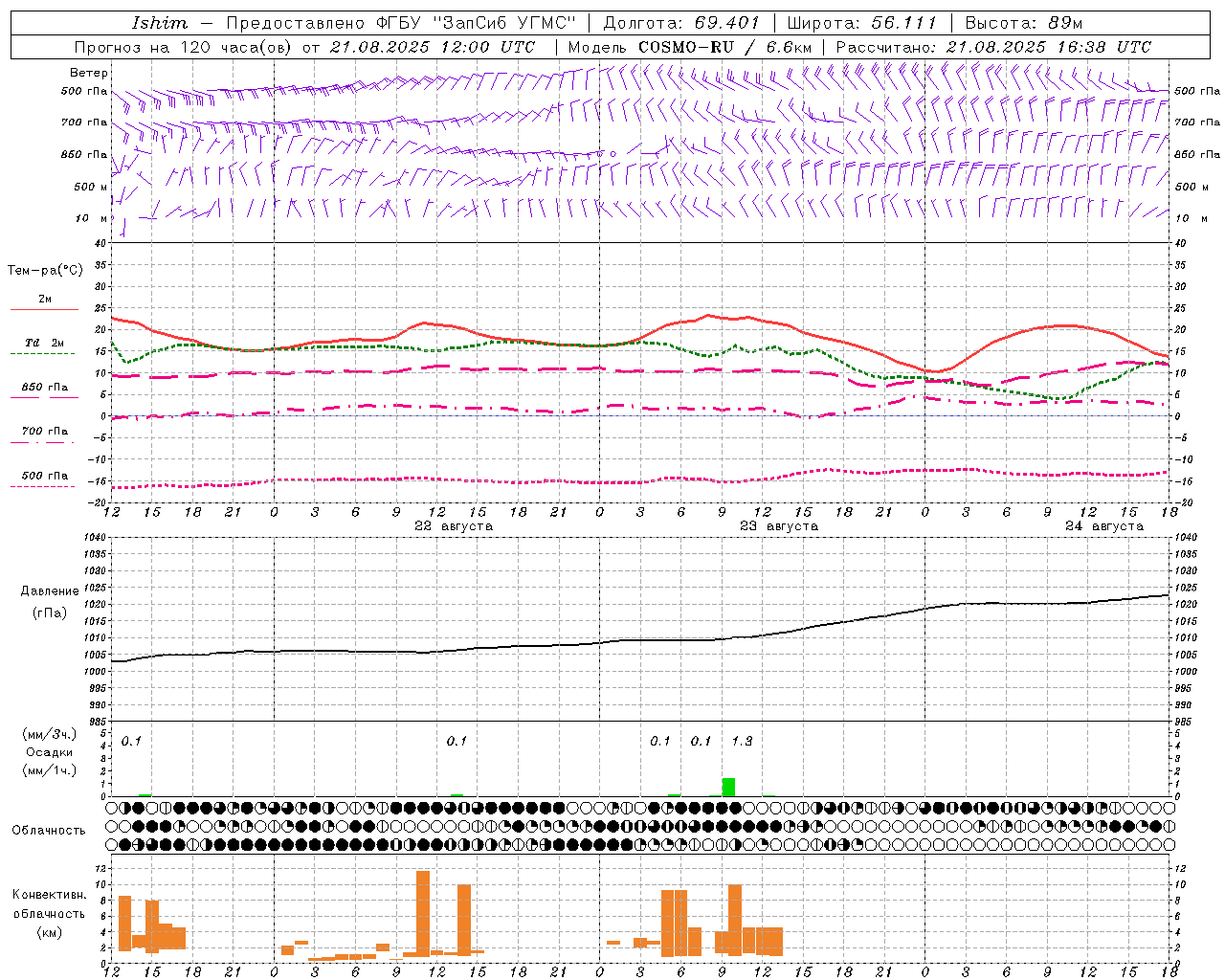The width and height of the screenshot is (1225, 980).
Task: Click the "Конвективн." convective cloud label
Action: point(50,895)
